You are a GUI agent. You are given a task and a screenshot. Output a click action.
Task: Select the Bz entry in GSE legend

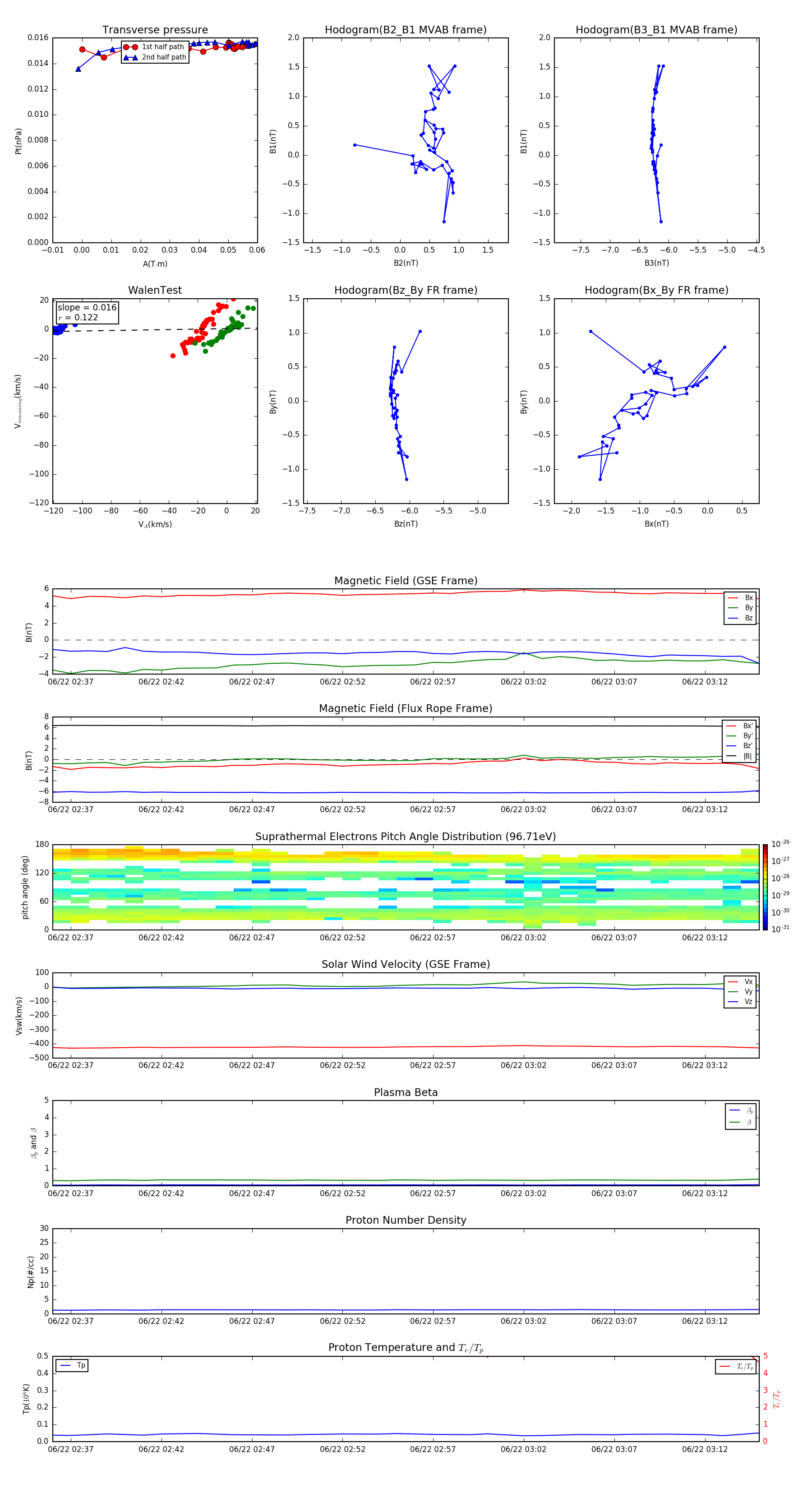pos(740,619)
